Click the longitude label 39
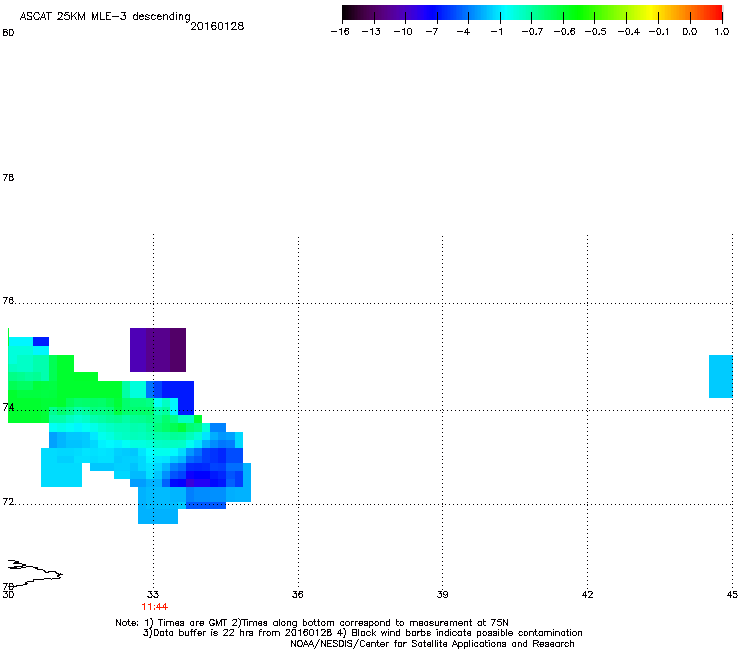This screenshot has width=740, height=650. click(x=442, y=594)
